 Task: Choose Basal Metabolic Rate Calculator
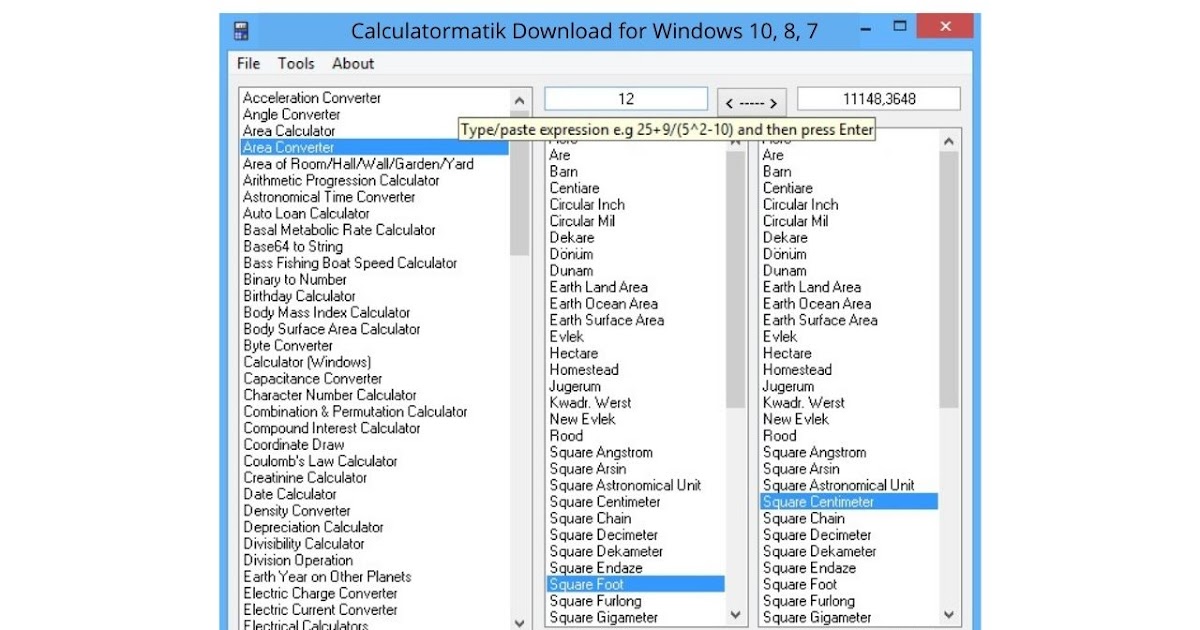(339, 230)
